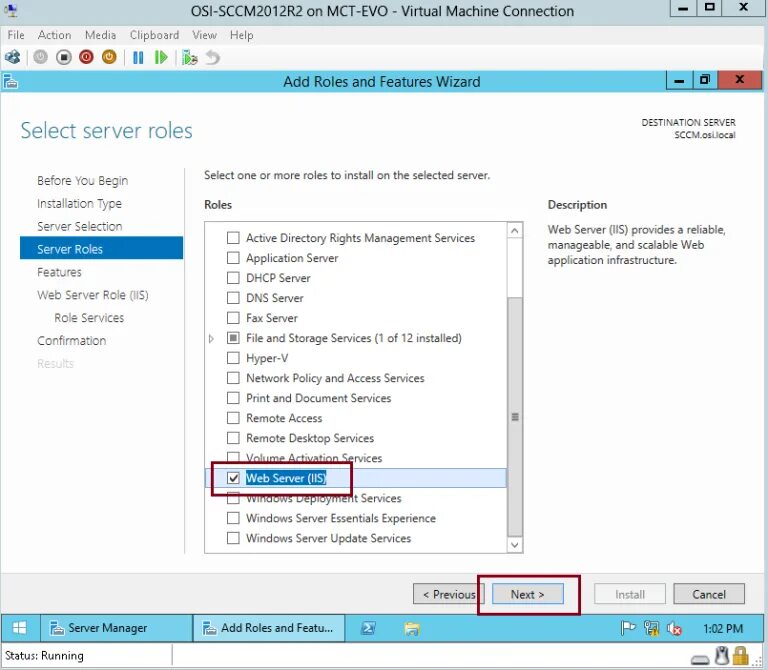Go to Server Selection step

tap(79, 226)
